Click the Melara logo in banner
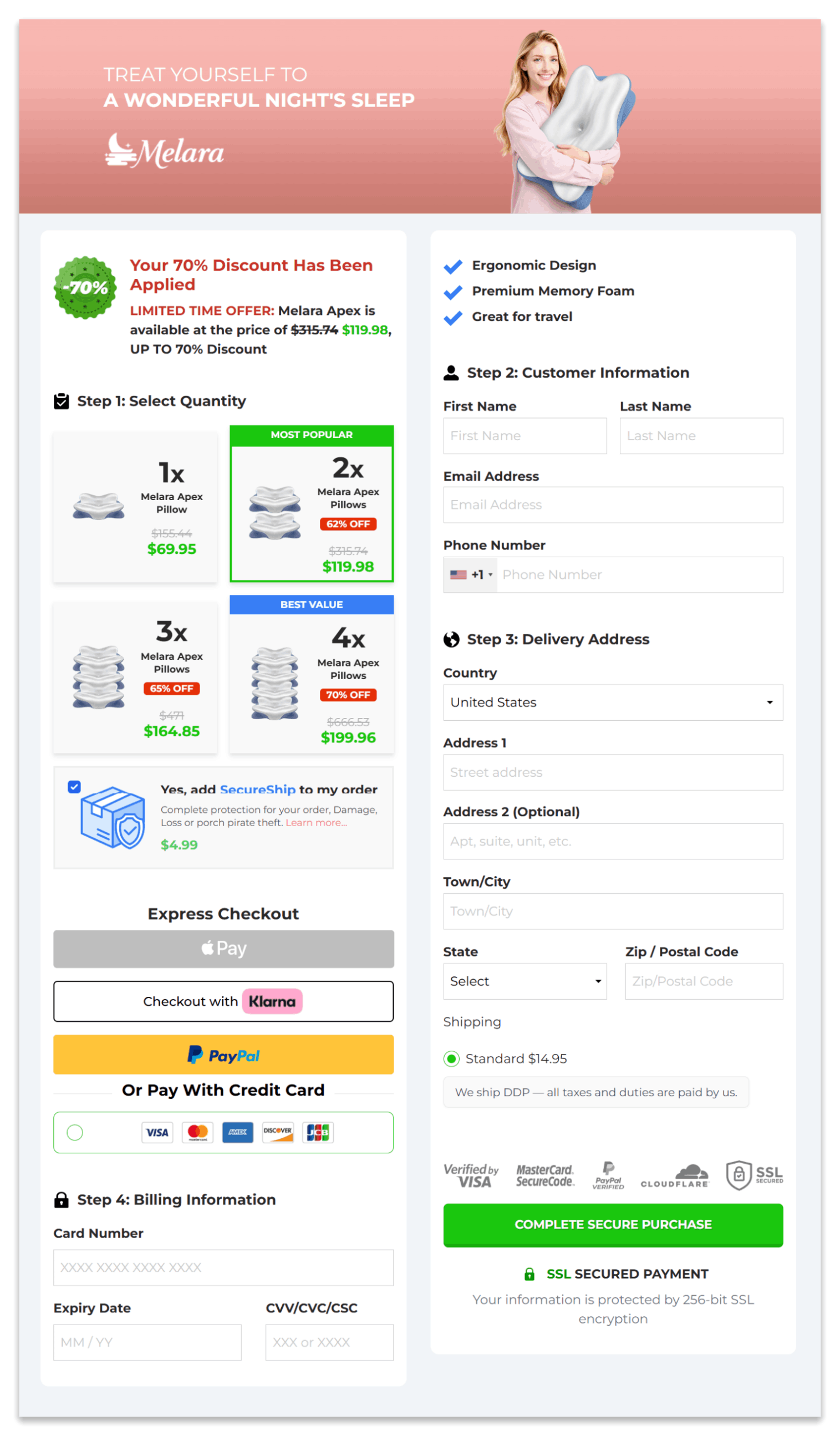The image size is (840, 1436). [164, 151]
